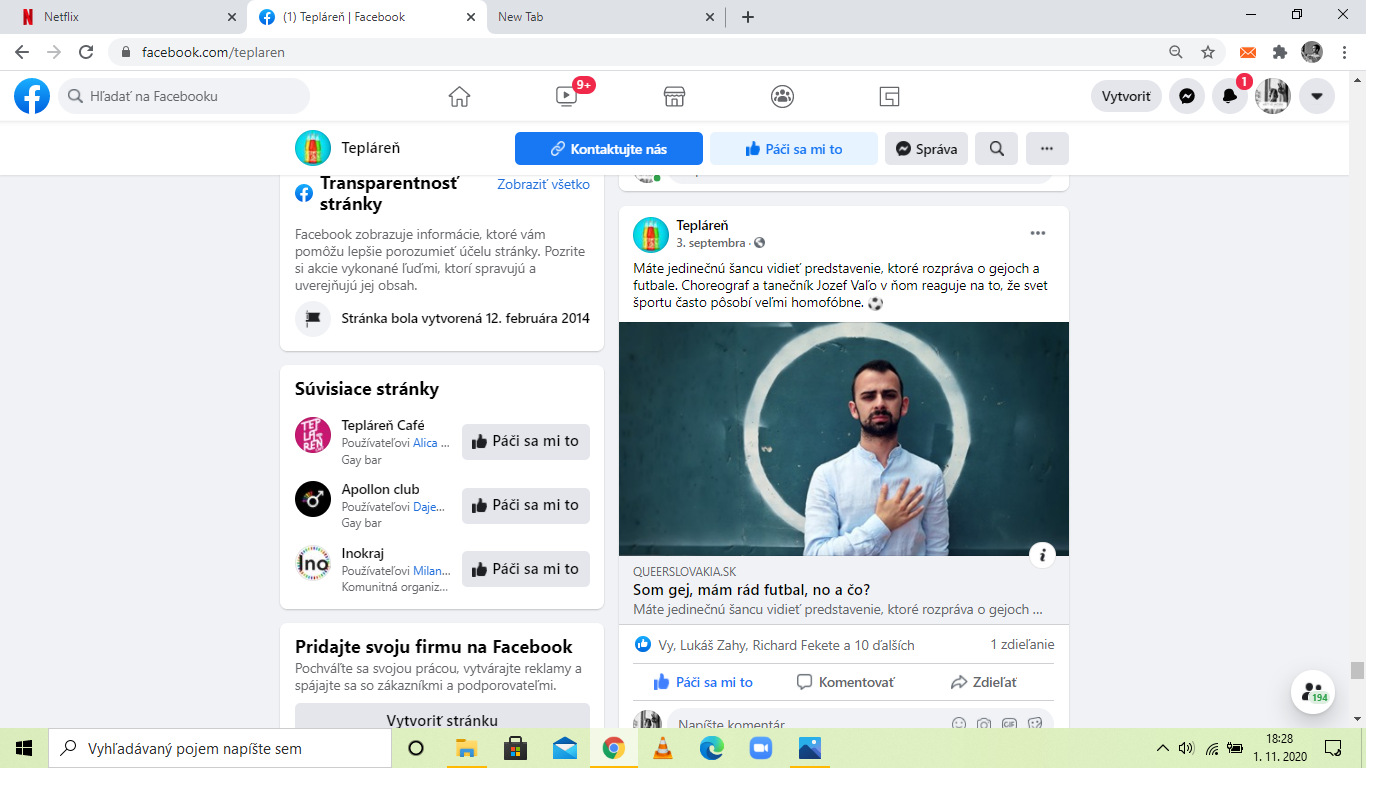1388x792 pixels.
Task: Toggle Páči sa mi to for Tepláreň page
Action: [793, 149]
